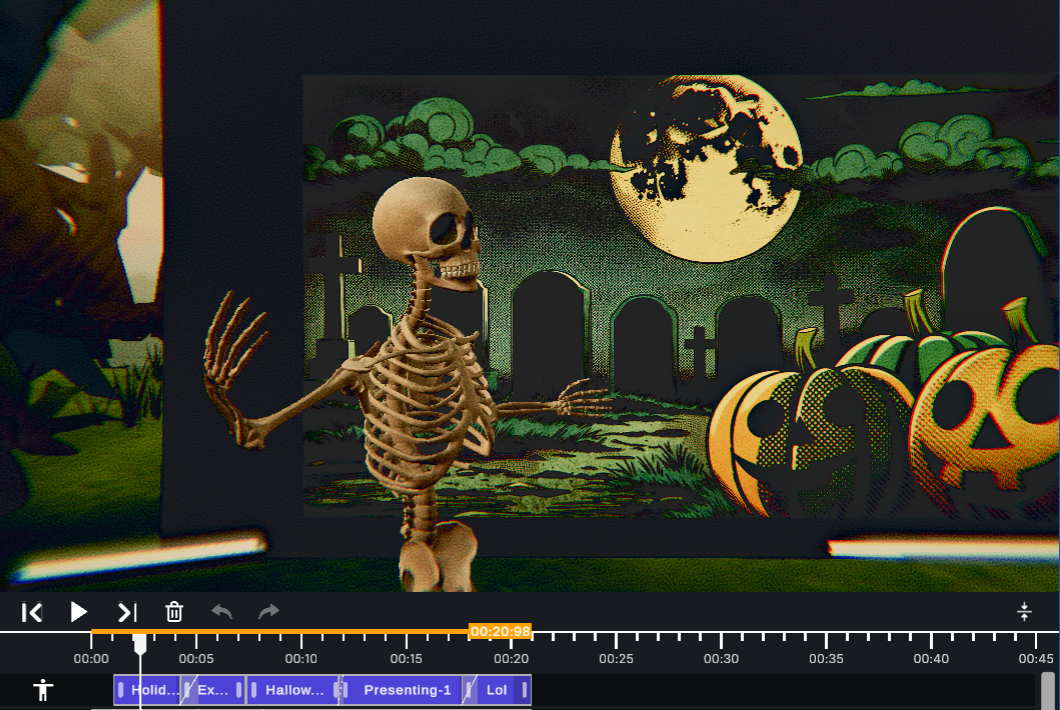Skip to the end of the timeline
This screenshot has height=710, width=1060.
click(x=127, y=612)
